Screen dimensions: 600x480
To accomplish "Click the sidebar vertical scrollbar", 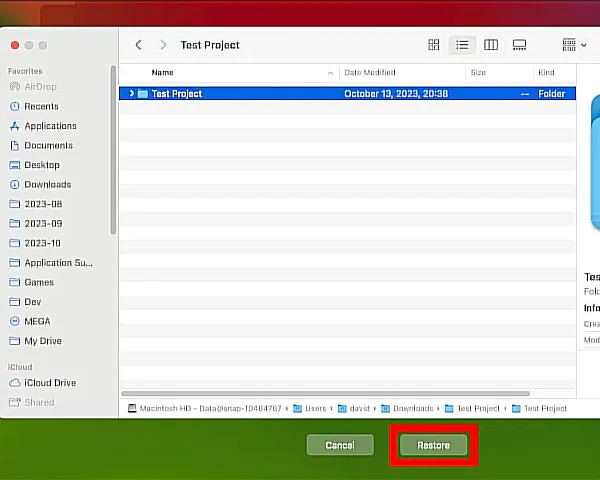I will click(x=113, y=150).
